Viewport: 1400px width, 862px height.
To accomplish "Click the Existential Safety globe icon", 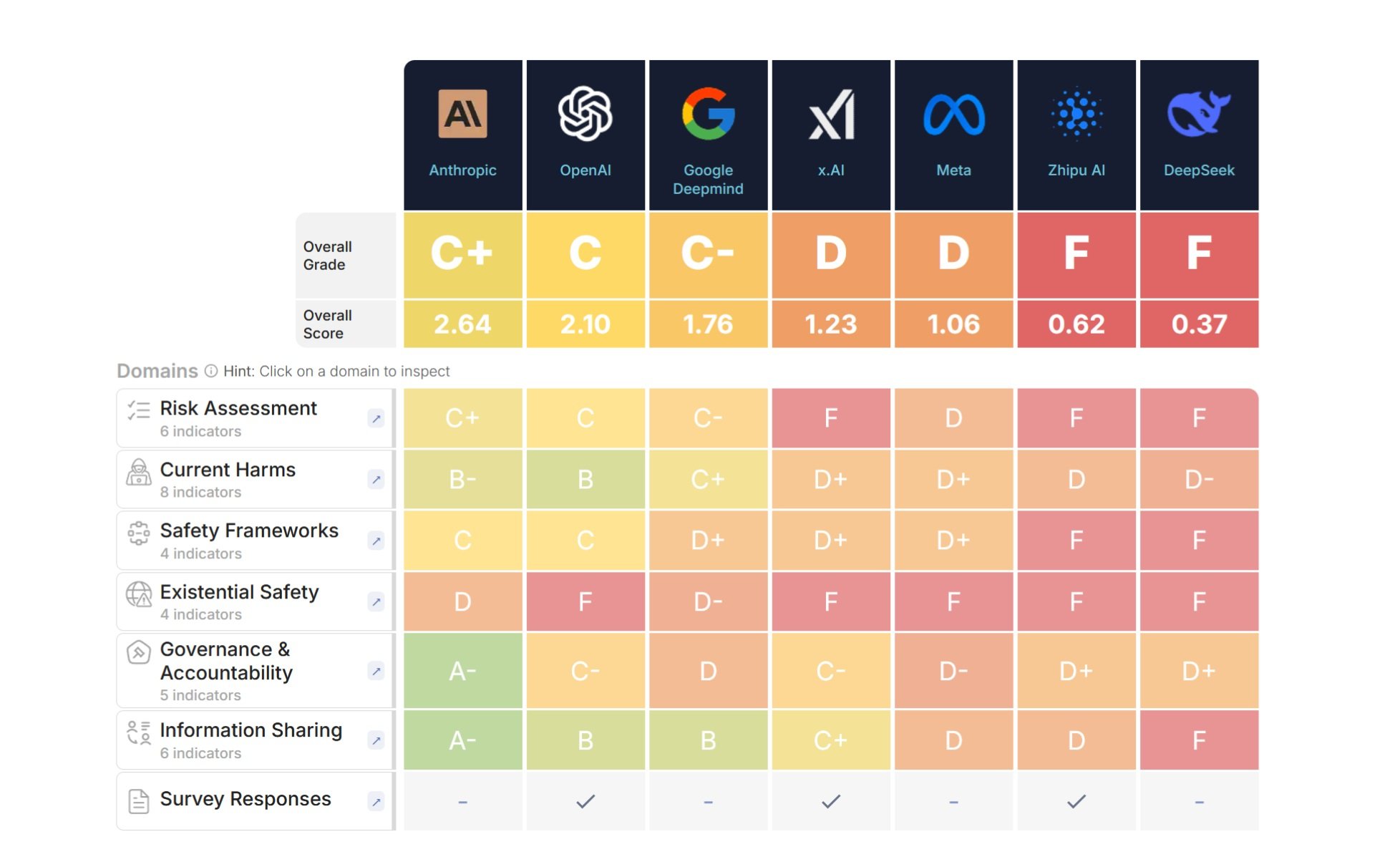I will pyautogui.click(x=137, y=593).
